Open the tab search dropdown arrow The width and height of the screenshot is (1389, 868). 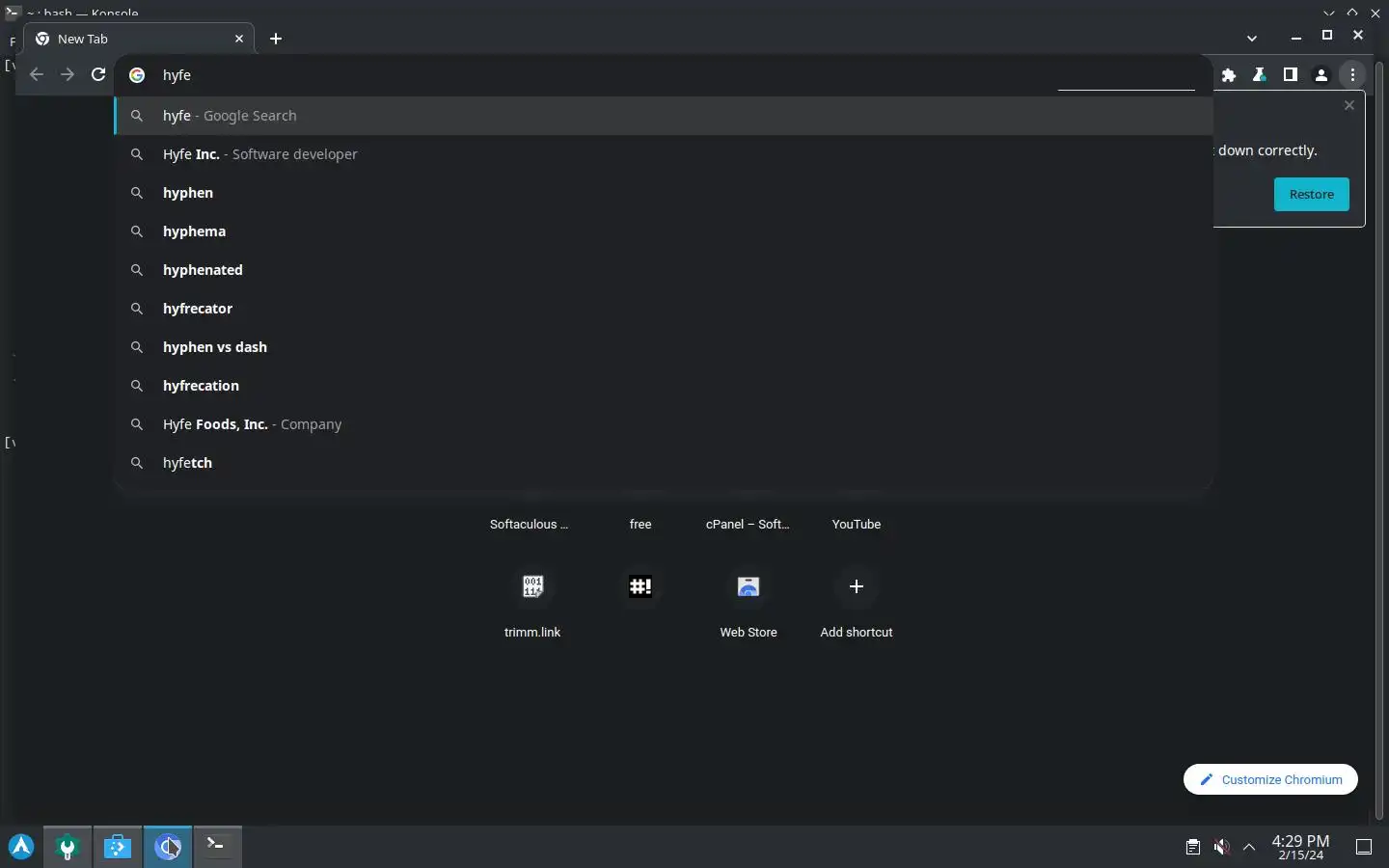[x=1252, y=39]
